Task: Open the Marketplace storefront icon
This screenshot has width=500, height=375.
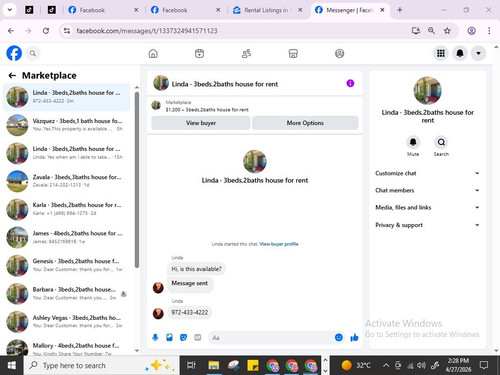Action: click(293, 53)
